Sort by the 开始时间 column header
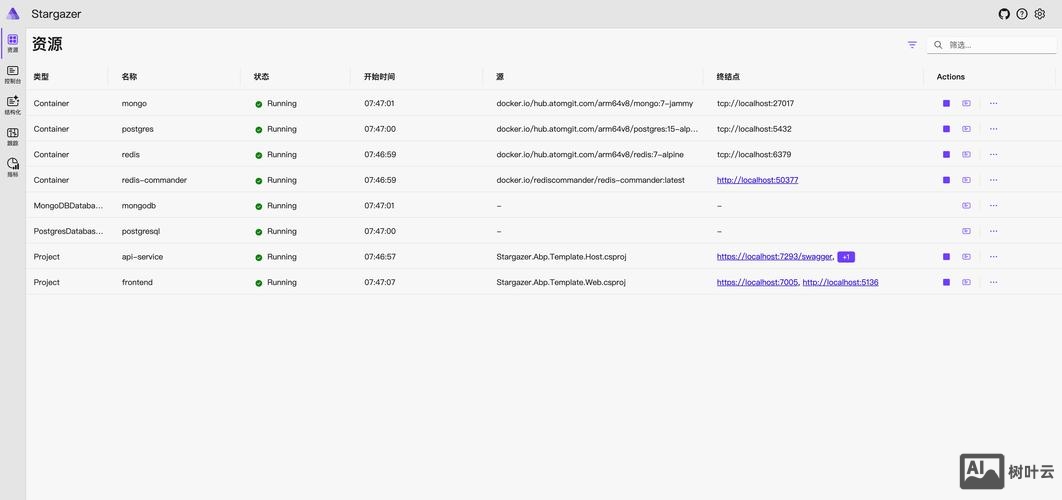 point(379,77)
